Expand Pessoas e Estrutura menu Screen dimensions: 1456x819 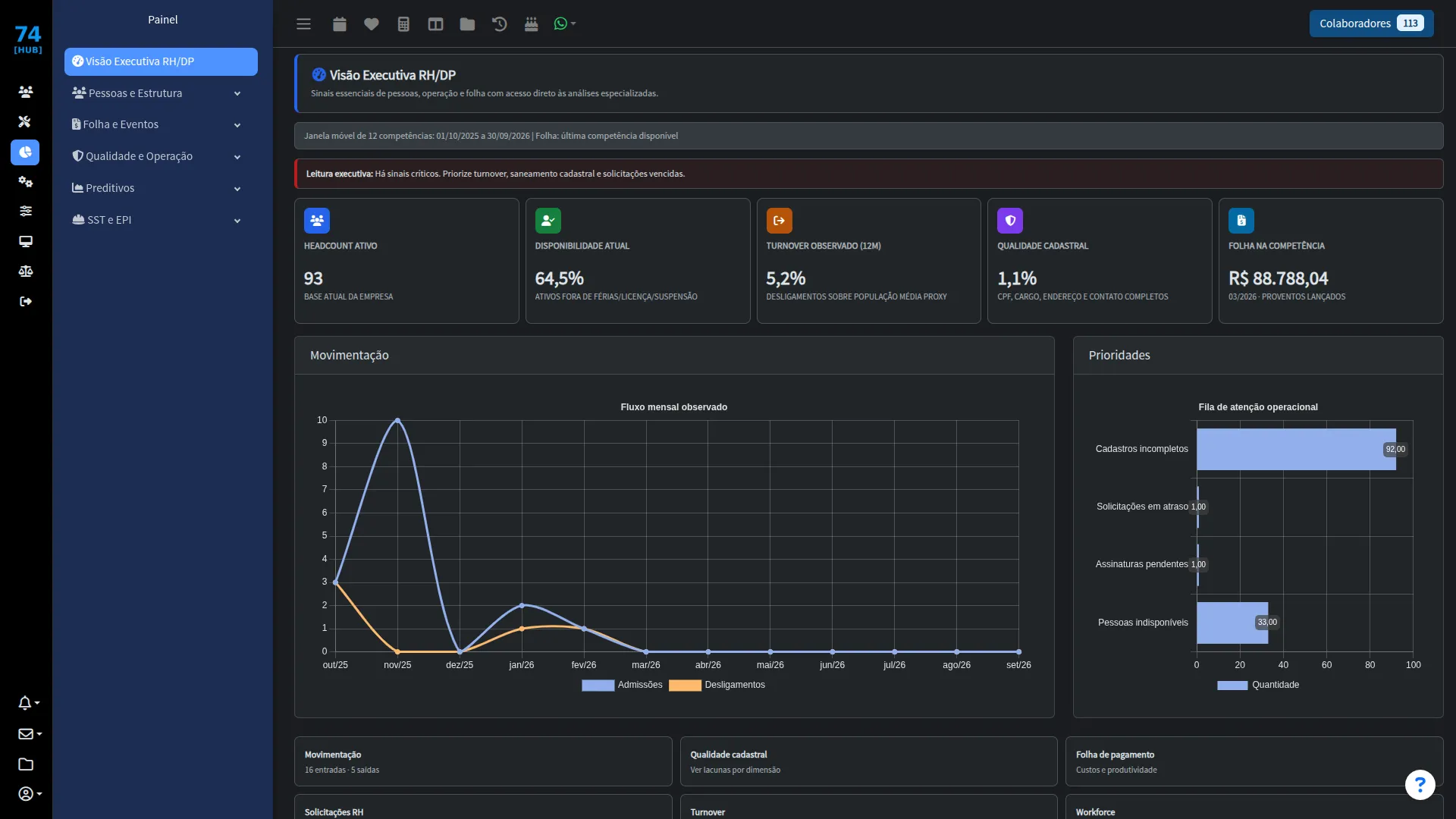(x=161, y=93)
